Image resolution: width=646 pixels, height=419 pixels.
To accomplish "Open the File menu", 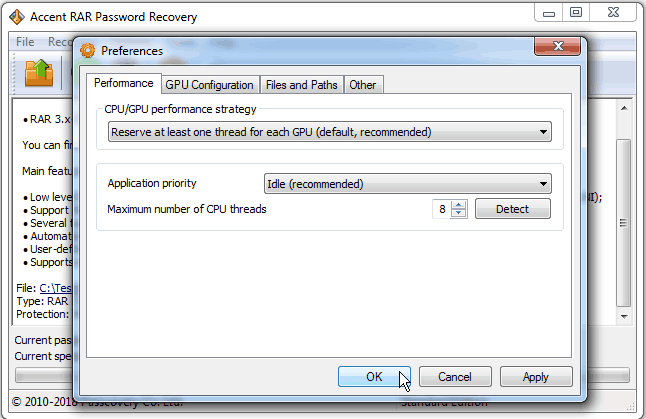I will pos(25,42).
